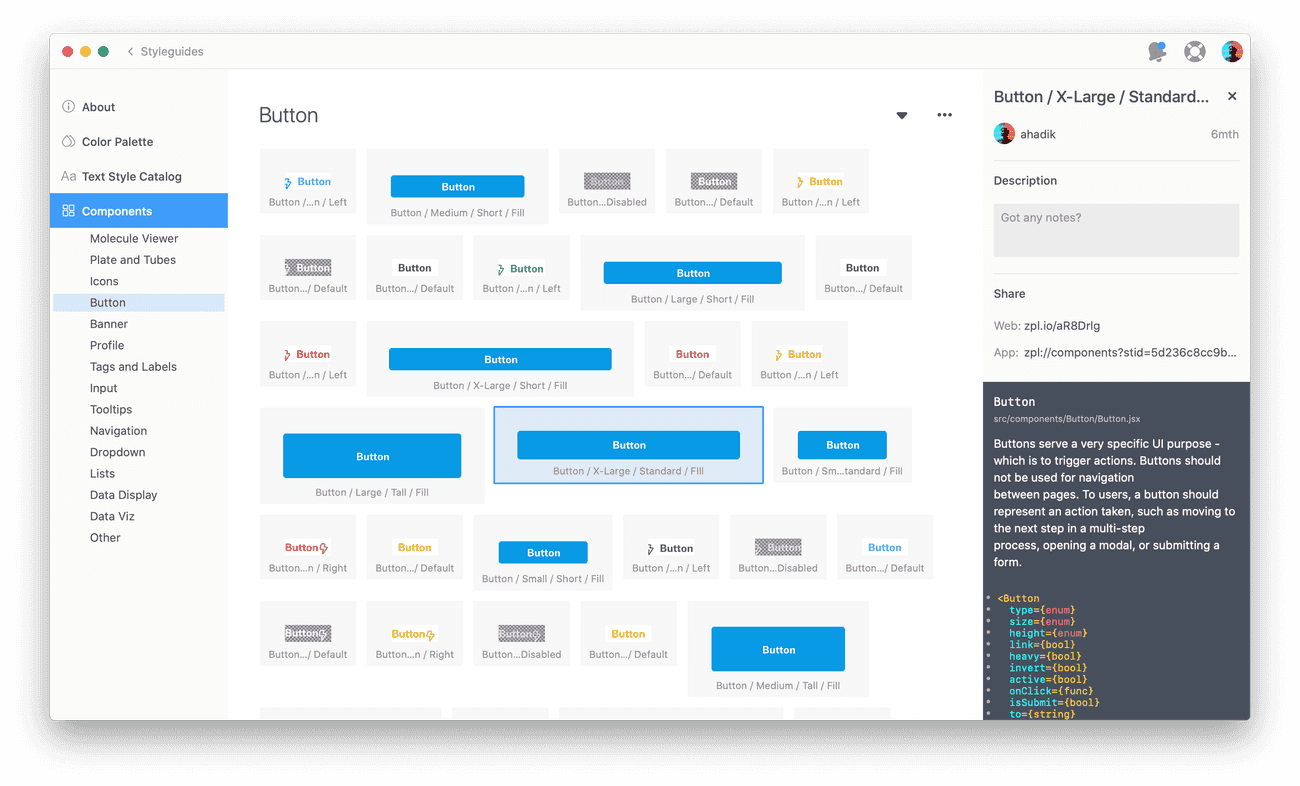Select the Button / Medium / Short / Fill thumbnail

coord(457,187)
